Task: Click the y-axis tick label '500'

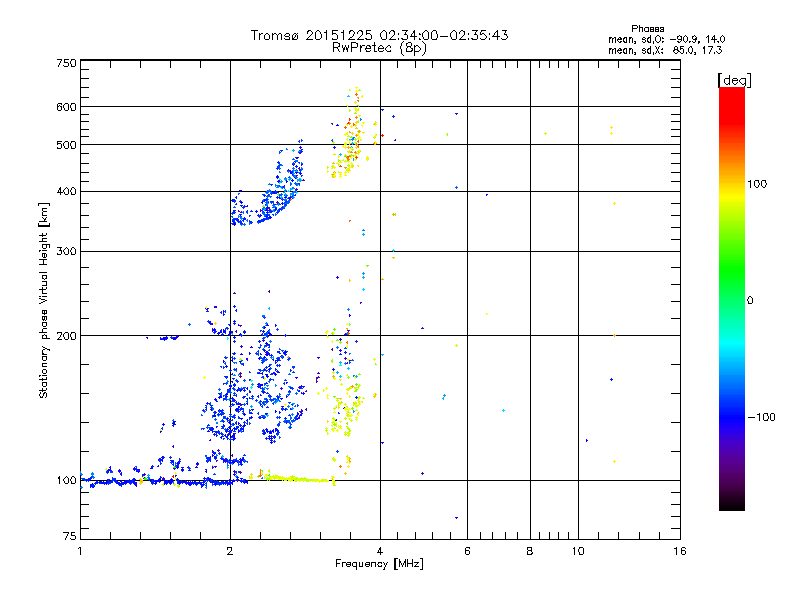Action: tap(66, 145)
